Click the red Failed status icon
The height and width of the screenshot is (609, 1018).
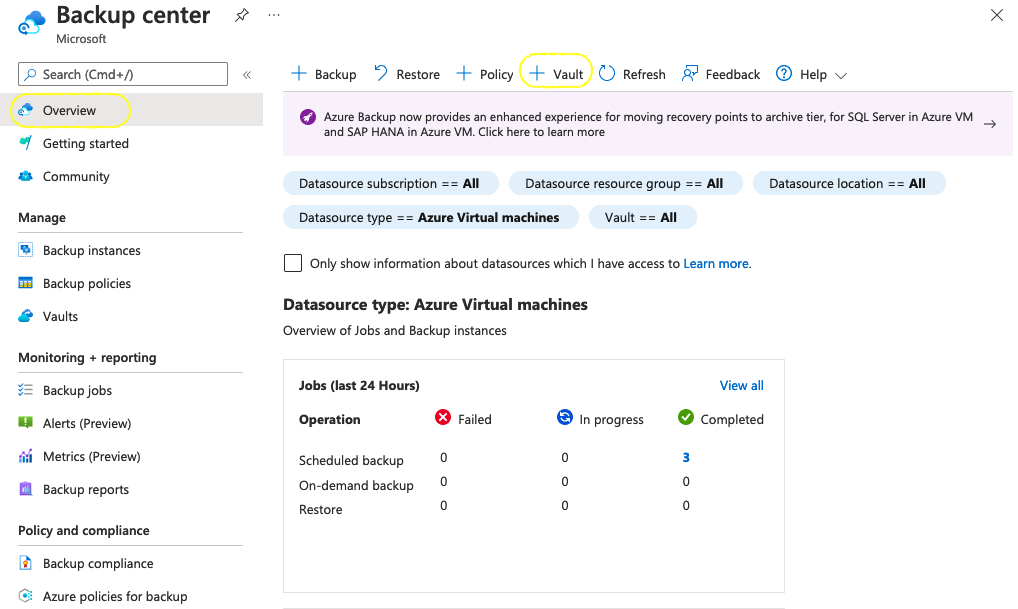443,417
